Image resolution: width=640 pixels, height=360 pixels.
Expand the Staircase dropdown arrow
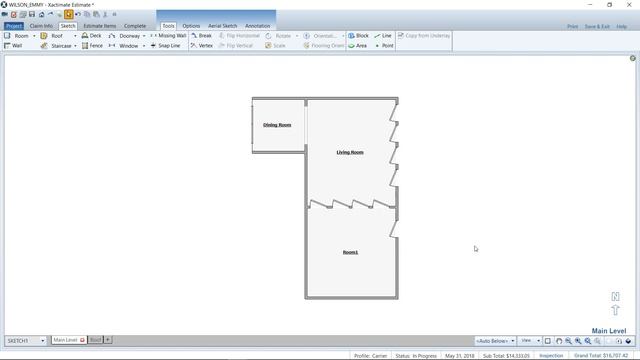(x=75, y=46)
